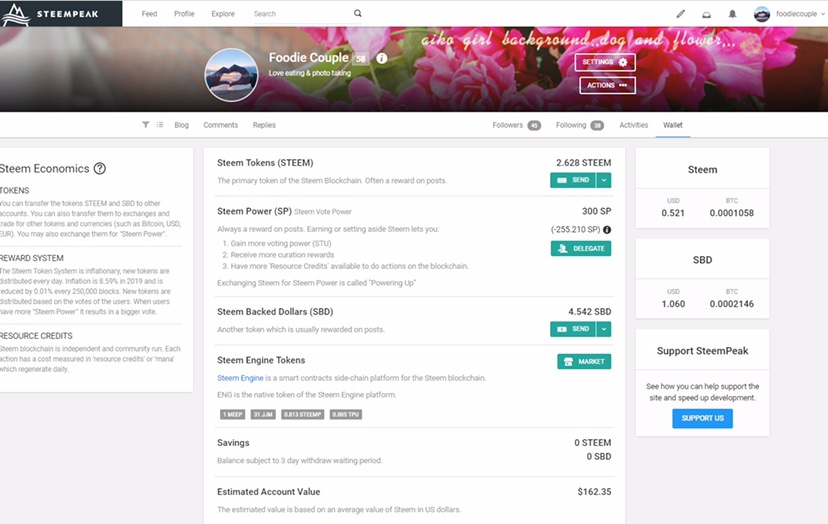Open the Steem Engine link
This screenshot has width=828, height=524.
[240, 378]
